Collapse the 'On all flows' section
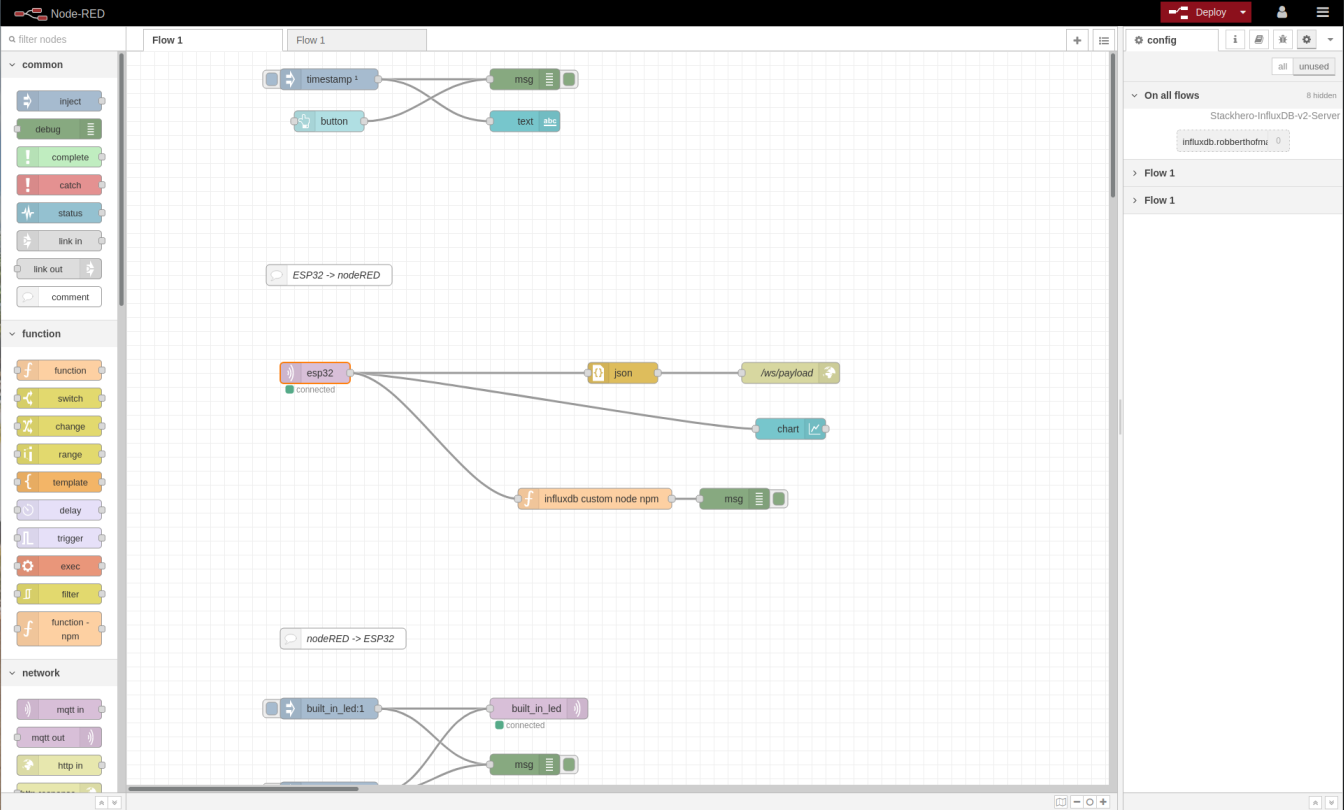This screenshot has height=810, width=1344. 1134,95
